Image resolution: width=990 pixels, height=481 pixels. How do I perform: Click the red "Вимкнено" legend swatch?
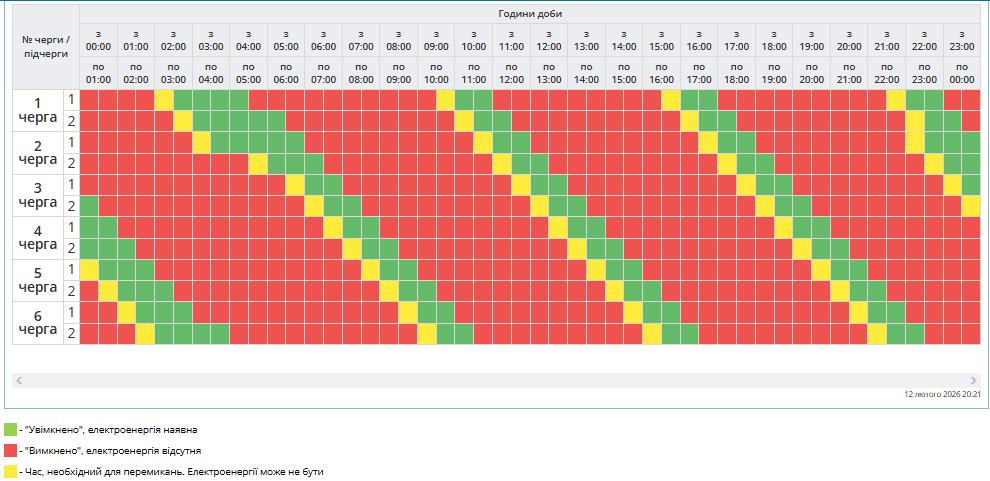10,450
